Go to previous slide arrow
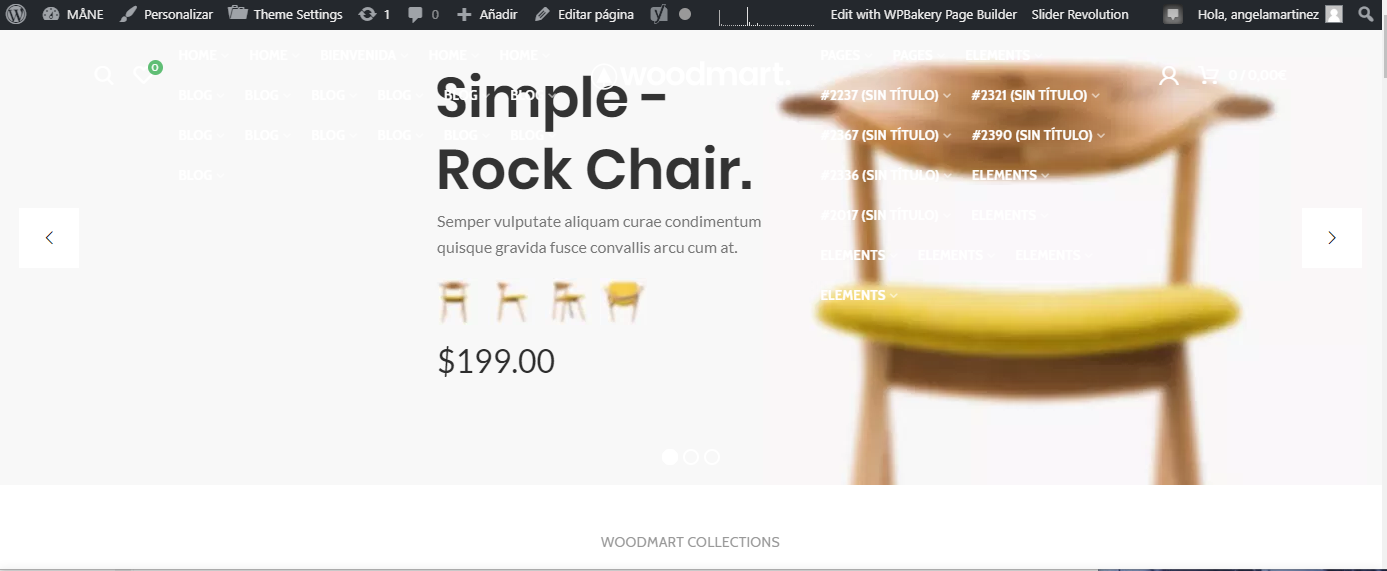This screenshot has height=571, width=1387. [49, 238]
